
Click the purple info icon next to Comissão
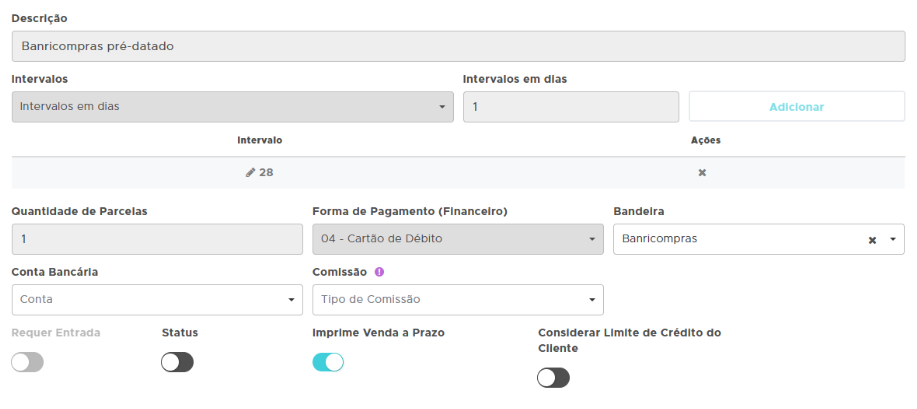click(x=379, y=272)
